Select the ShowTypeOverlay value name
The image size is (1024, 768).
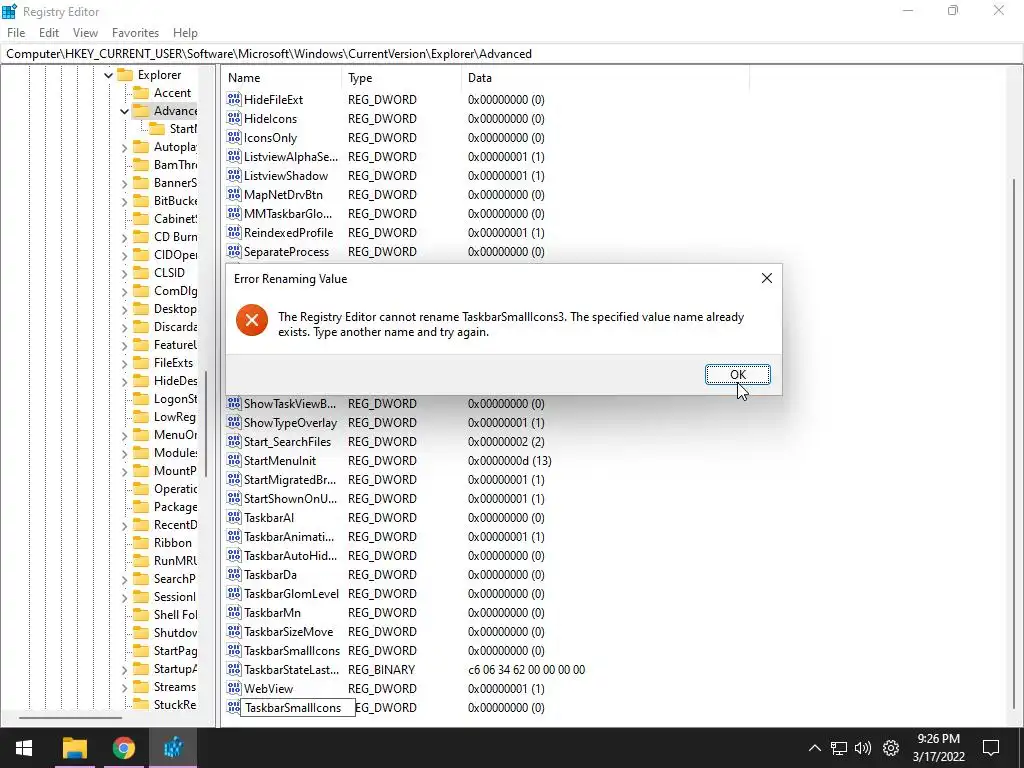(x=291, y=423)
